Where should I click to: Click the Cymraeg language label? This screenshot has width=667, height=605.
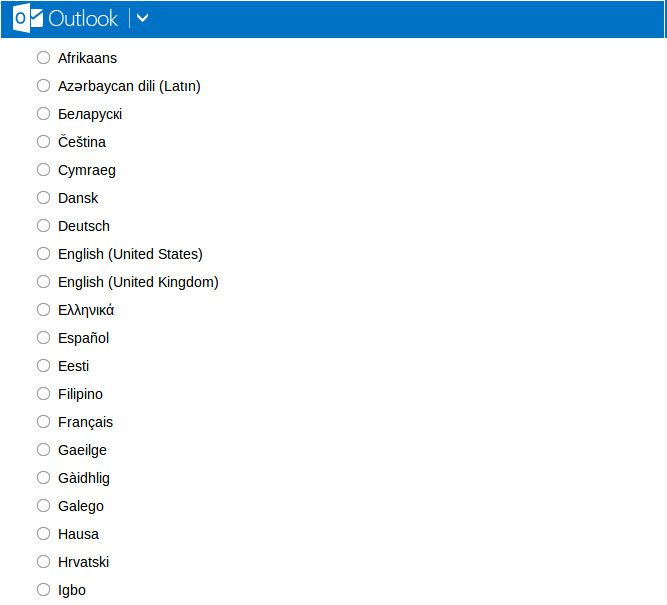(x=87, y=171)
